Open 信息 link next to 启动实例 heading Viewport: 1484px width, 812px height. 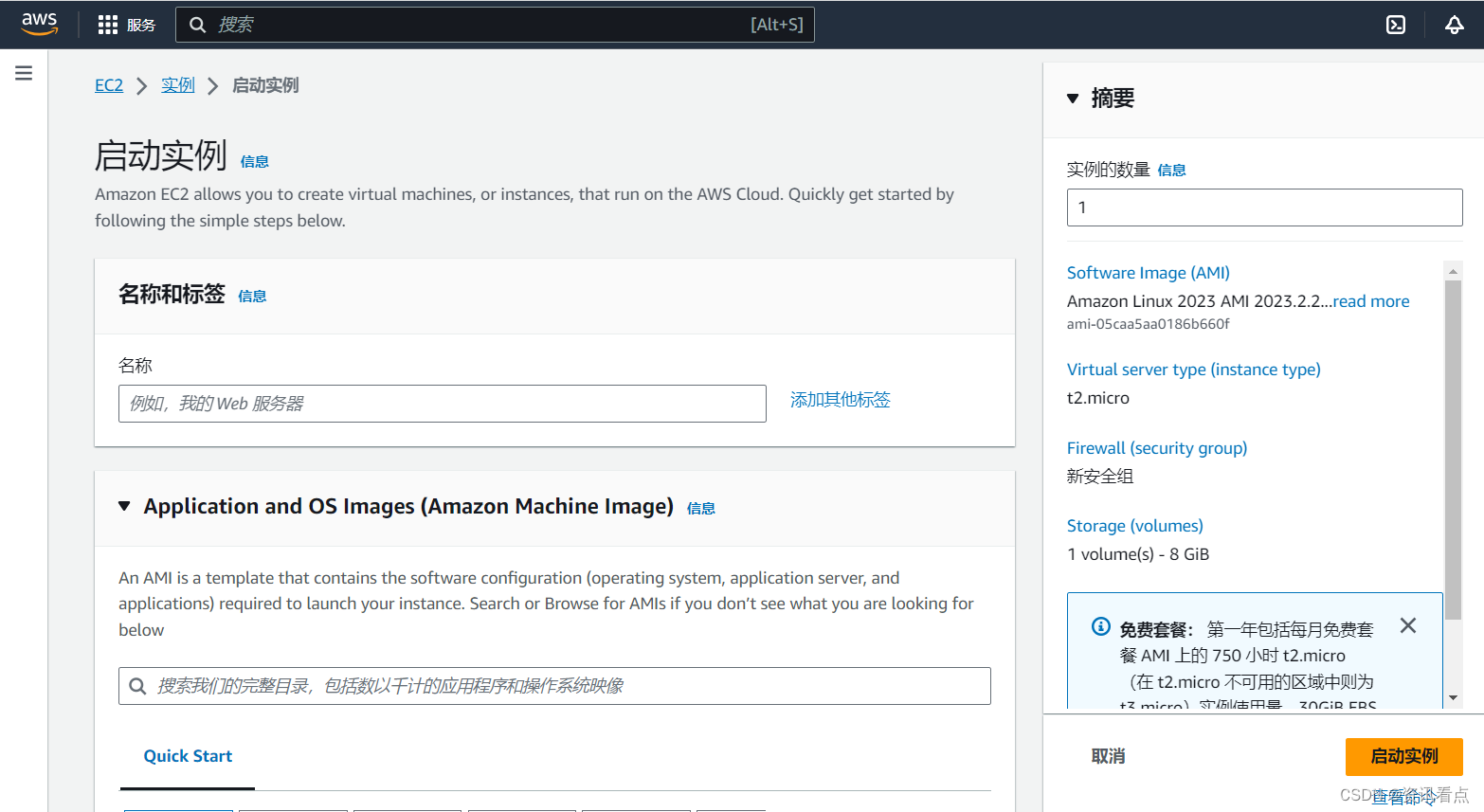tap(255, 162)
